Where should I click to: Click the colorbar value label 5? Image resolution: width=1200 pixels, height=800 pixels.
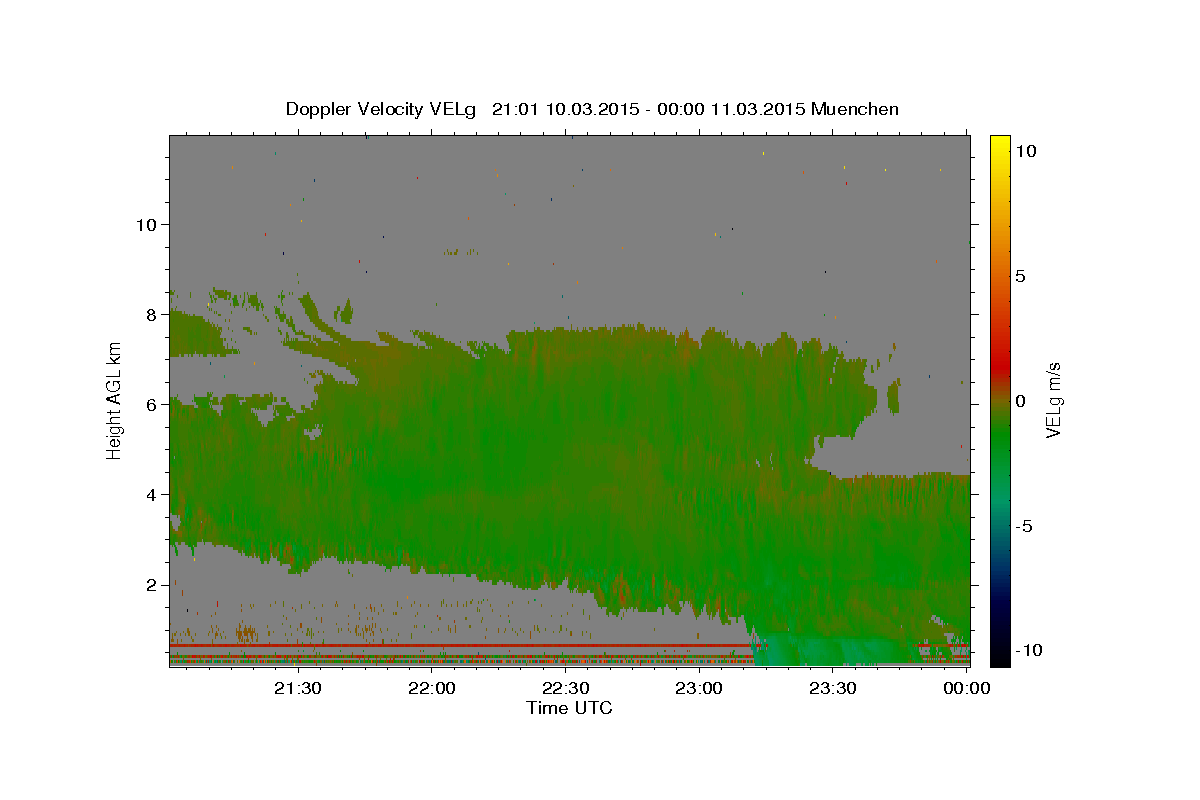(1021, 276)
